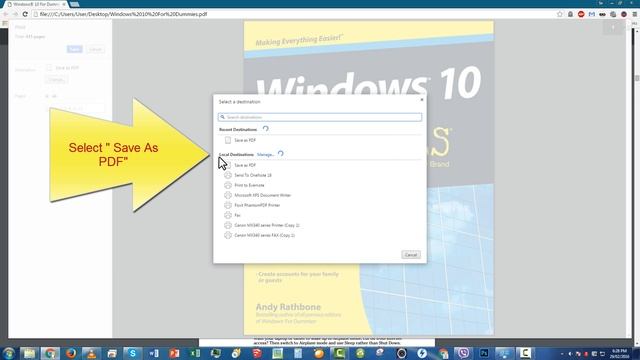Click the red Adblock extension icon
The width and height of the screenshot is (640, 360).
coord(581,14)
